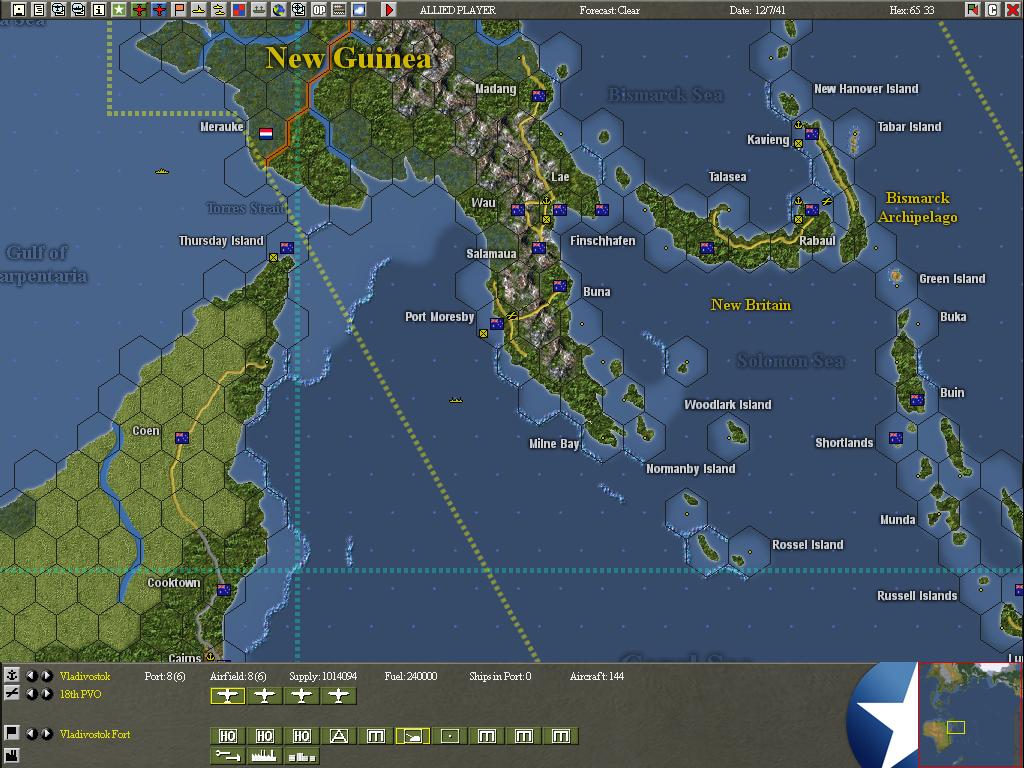
Task: Select the first highlighted air group plane button
Action: 227,696
